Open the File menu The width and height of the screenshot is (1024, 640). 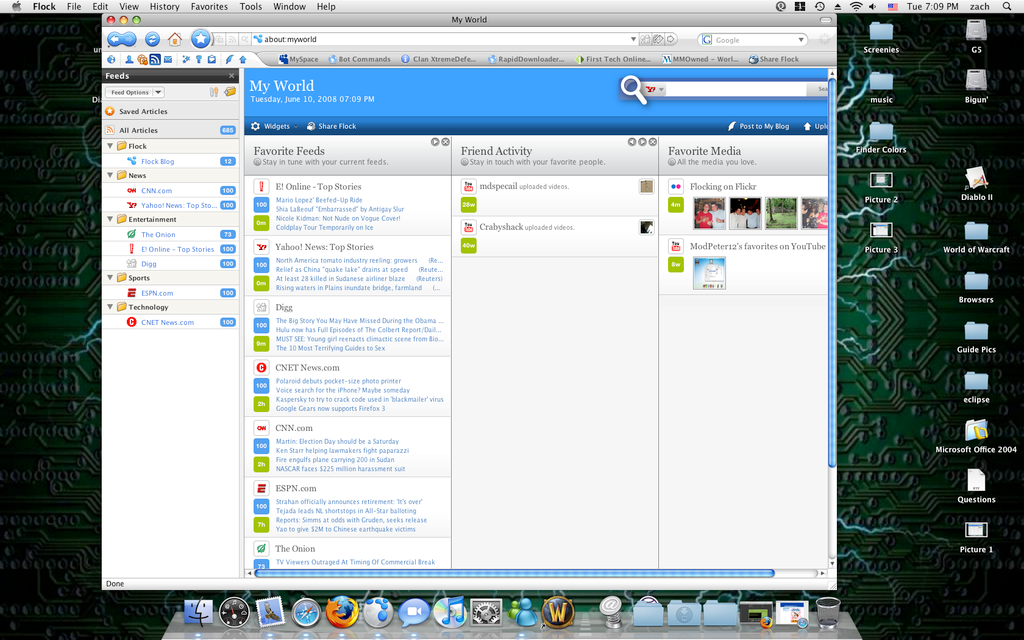pyautogui.click(x=74, y=7)
